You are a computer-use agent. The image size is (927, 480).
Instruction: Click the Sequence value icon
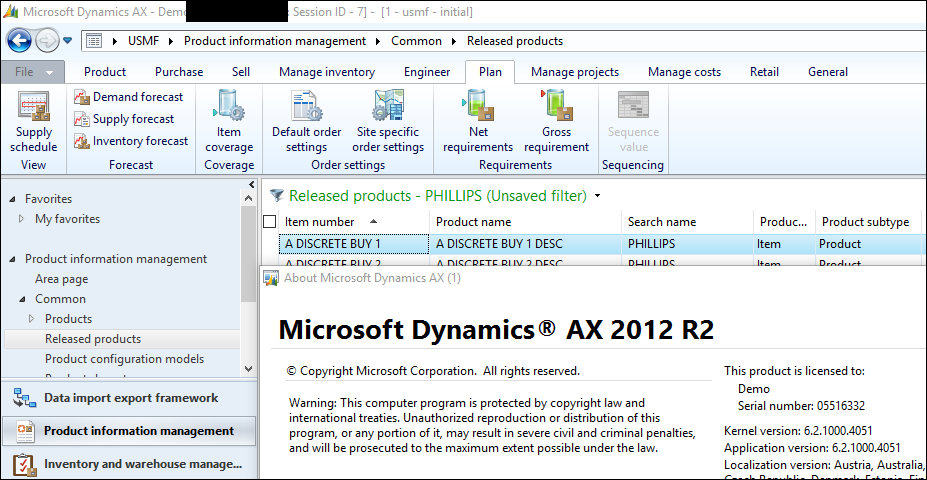pos(633,106)
